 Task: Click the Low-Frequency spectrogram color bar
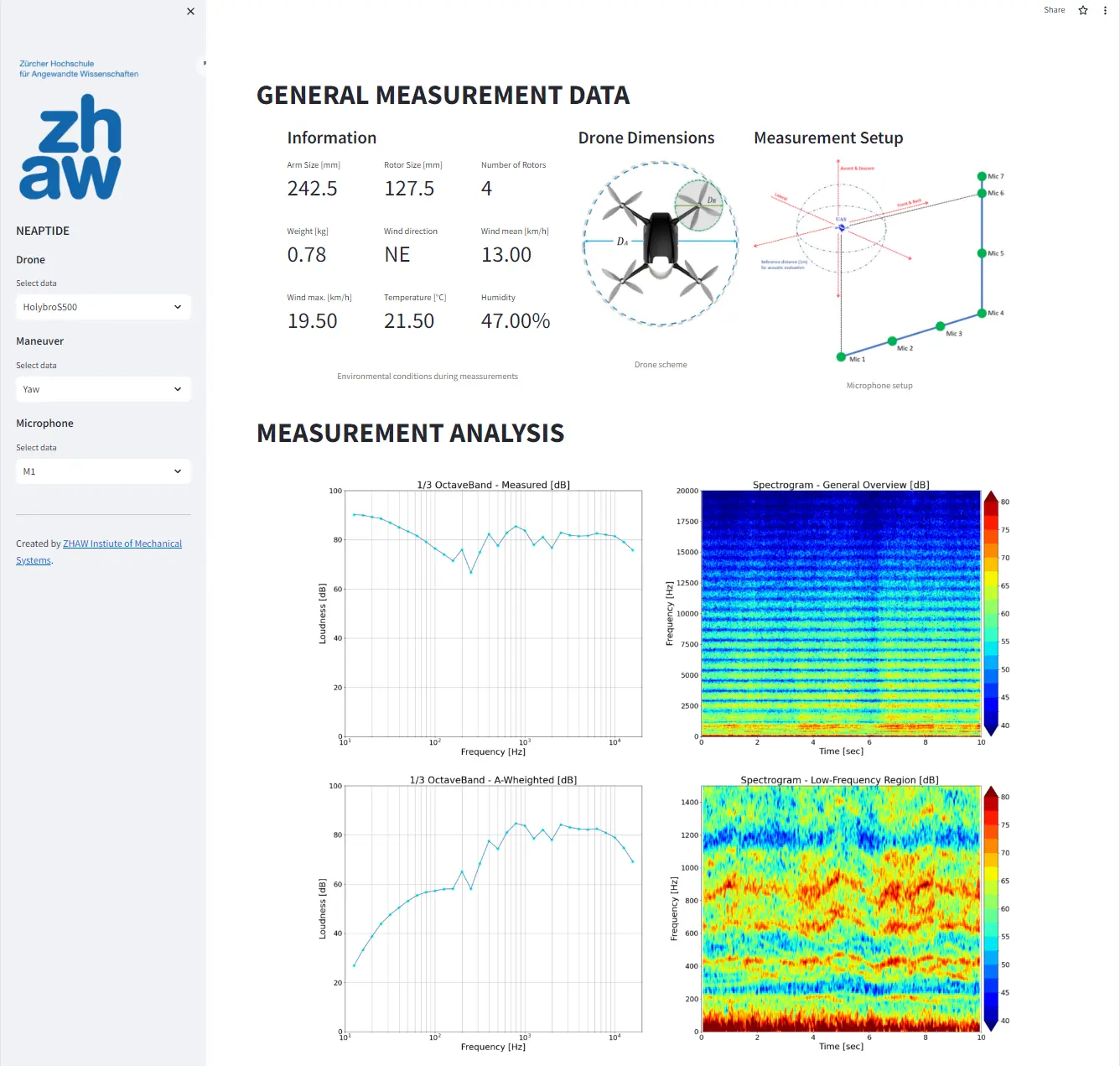[991, 908]
